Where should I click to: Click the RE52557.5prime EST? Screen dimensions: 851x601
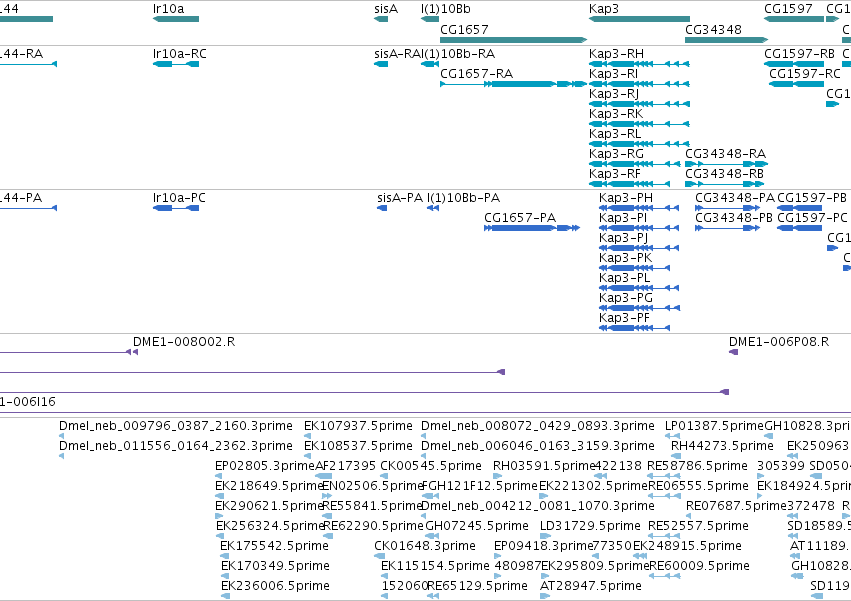tap(664, 536)
